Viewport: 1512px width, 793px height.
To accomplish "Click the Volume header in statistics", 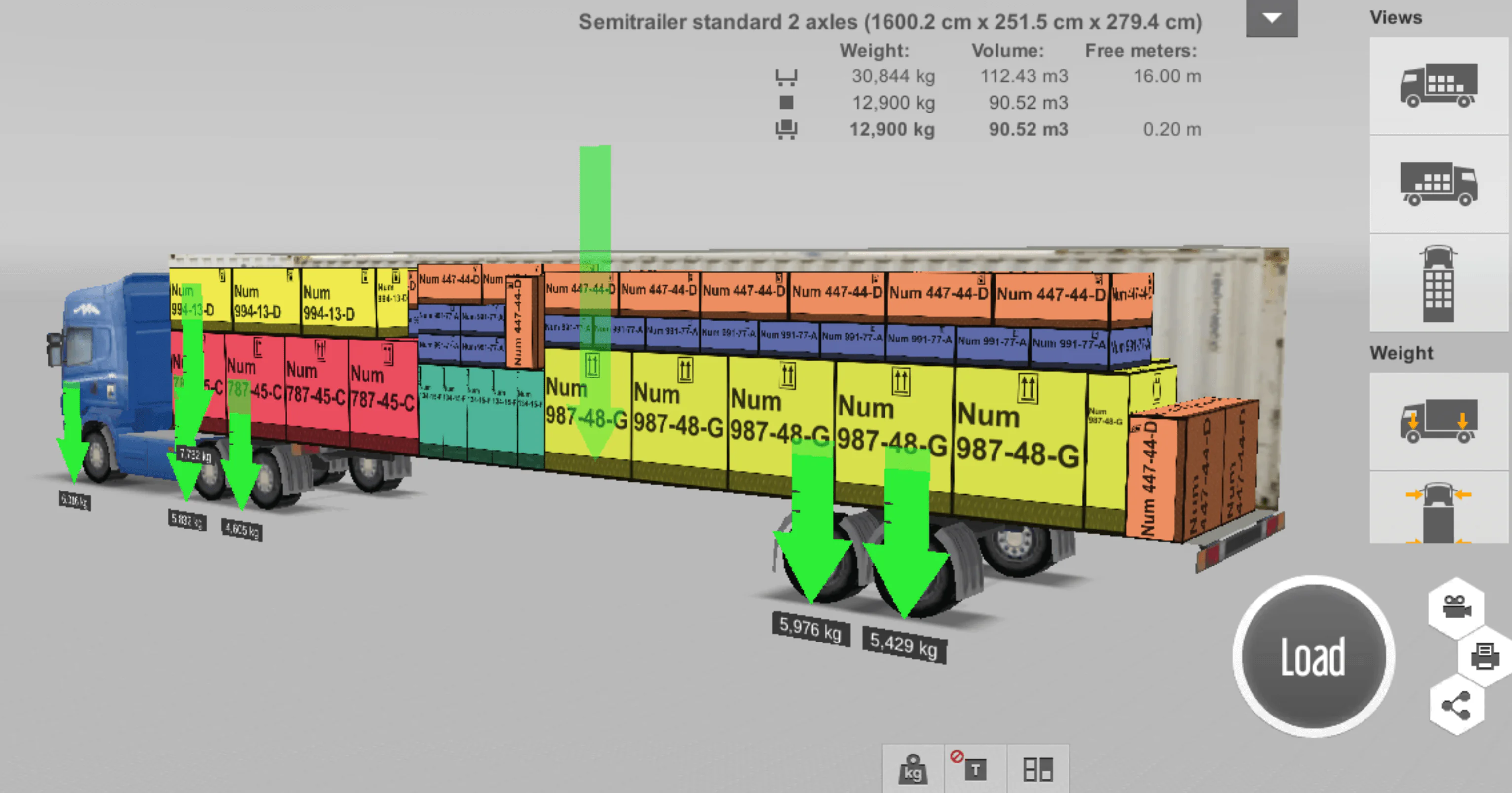I will [1007, 51].
